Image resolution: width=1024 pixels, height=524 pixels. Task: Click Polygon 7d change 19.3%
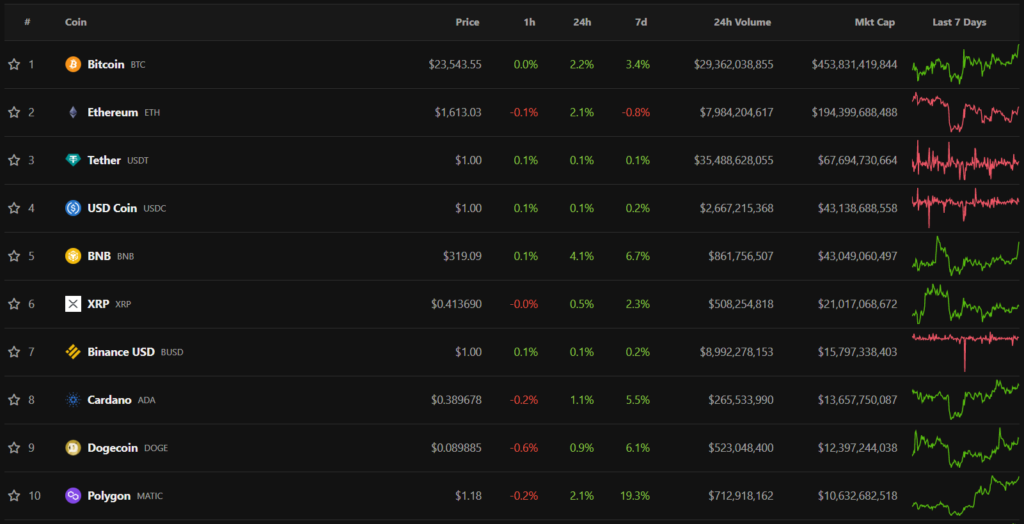coord(635,496)
